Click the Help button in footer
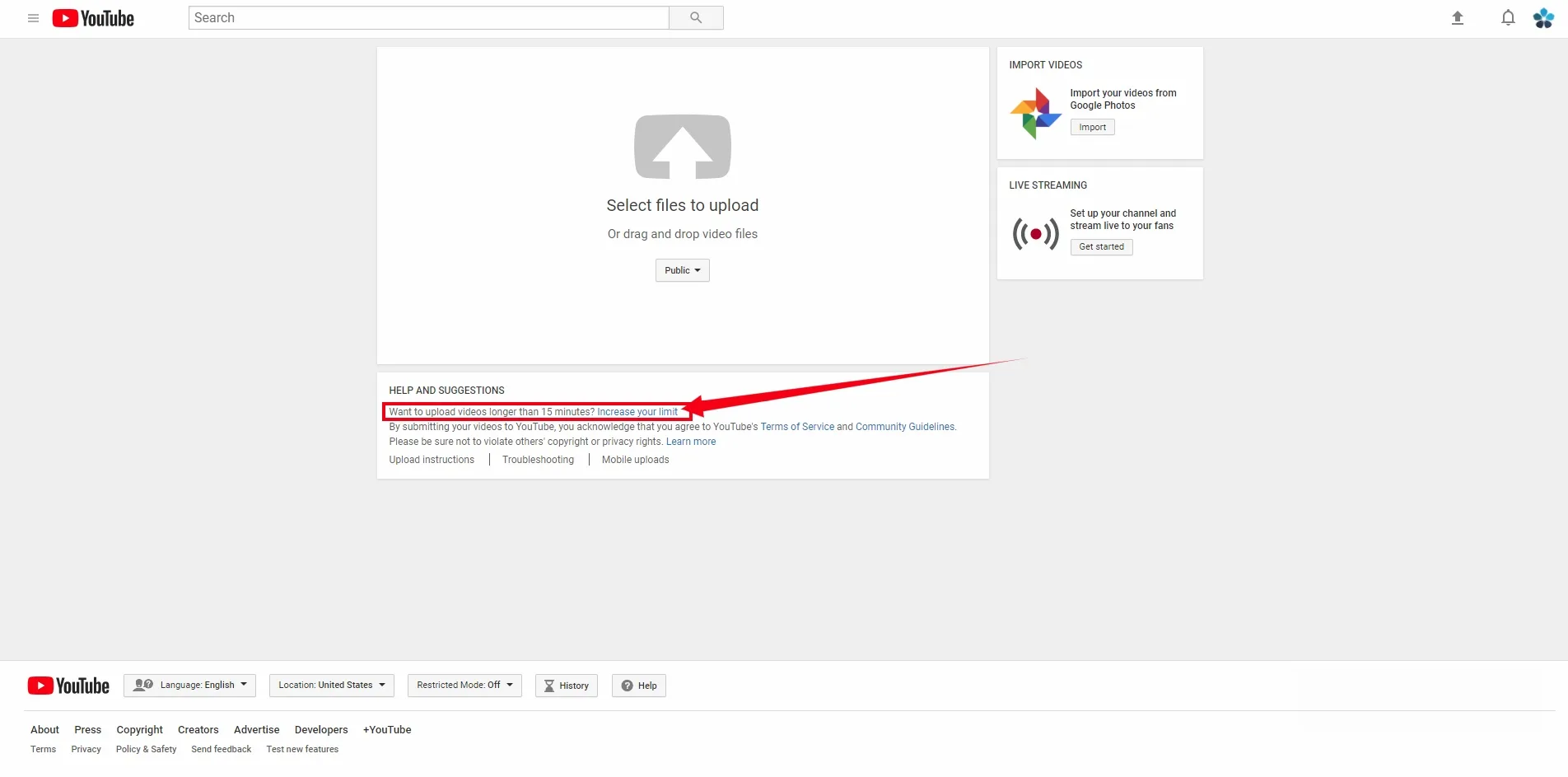This screenshot has width=1568, height=777. [639, 686]
